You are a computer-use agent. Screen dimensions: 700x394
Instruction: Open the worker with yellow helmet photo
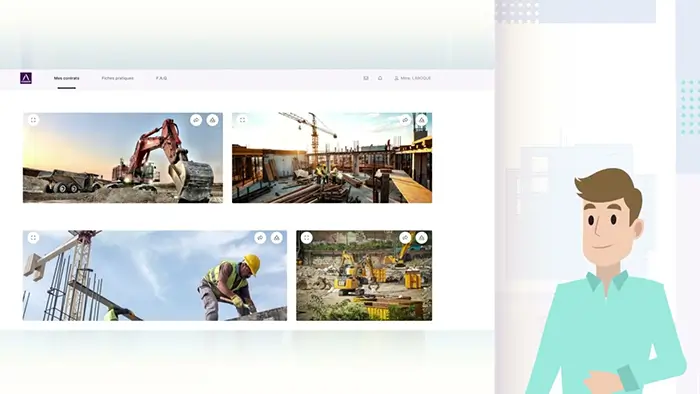tap(155, 275)
